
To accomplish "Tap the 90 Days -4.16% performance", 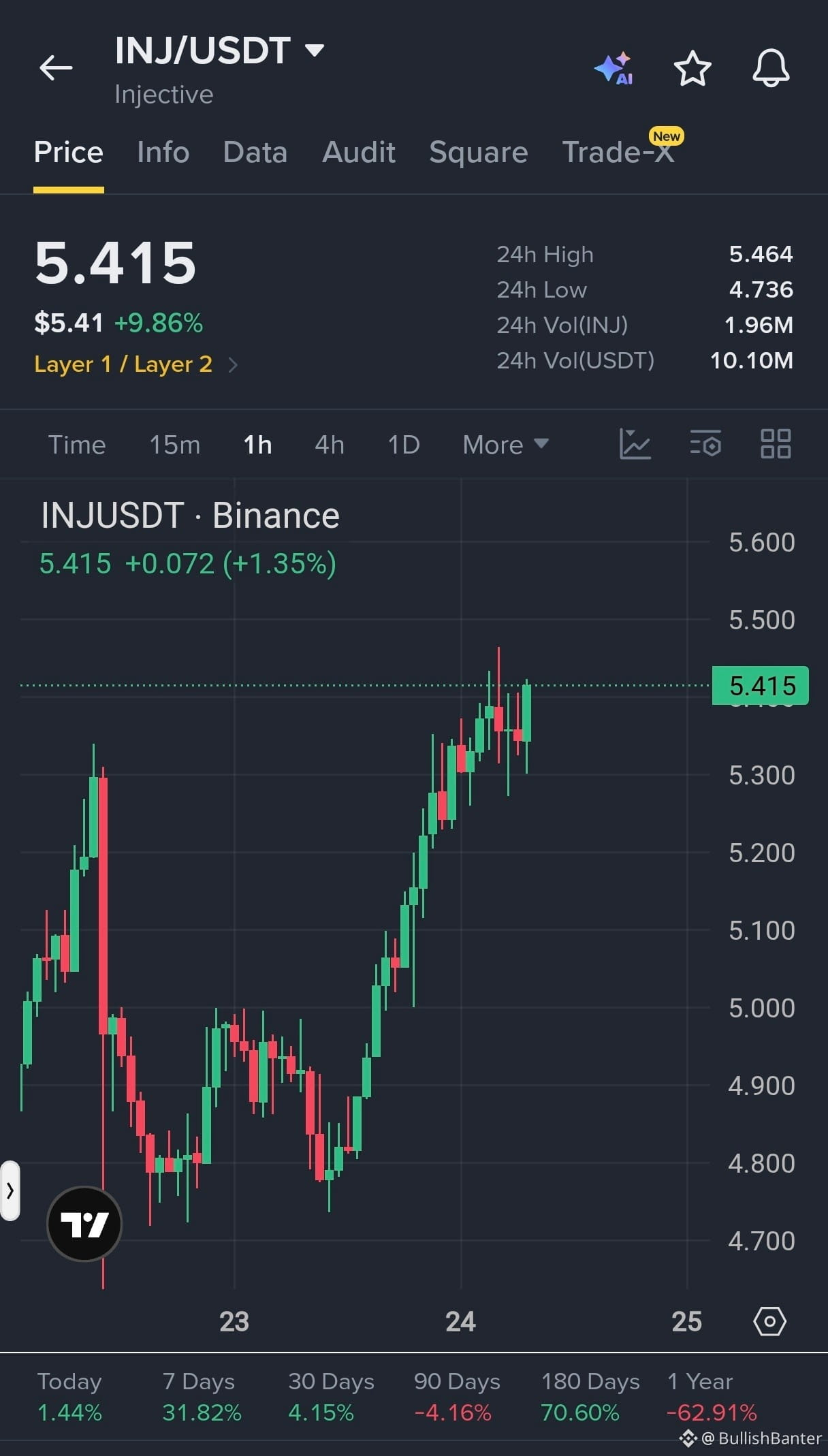I will point(457,1397).
